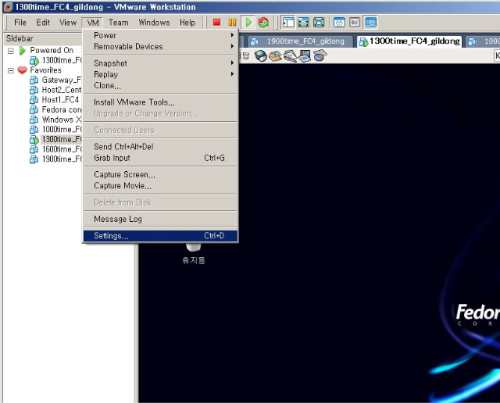Switch to the 1900time_FC4_gildong tab
This screenshot has height=403, width=500.
click(x=300, y=41)
